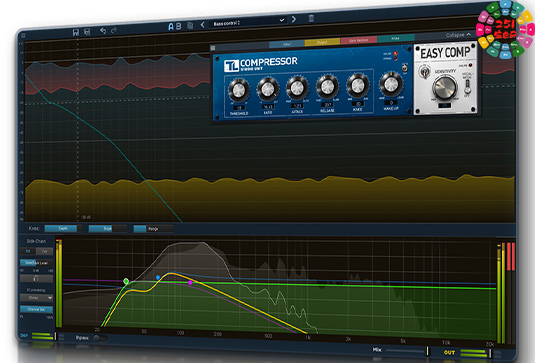This screenshot has width=535, height=363.
Task: Delete preset with trash can icon
Action: click(x=311, y=18)
